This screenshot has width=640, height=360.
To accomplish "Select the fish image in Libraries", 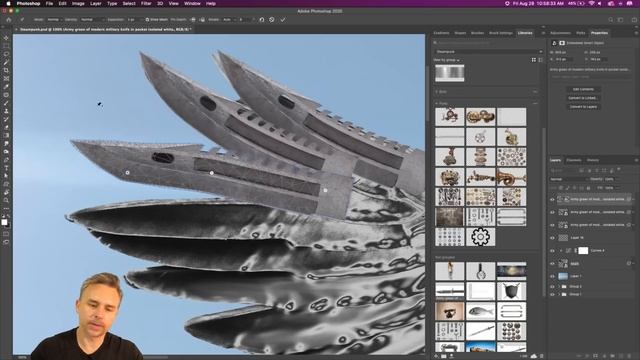I will coord(480,311).
